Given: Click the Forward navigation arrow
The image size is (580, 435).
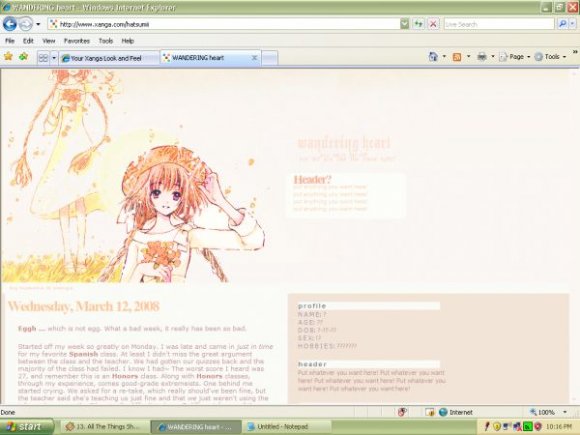Looking at the screenshot, I should pyautogui.click(x=26, y=24).
